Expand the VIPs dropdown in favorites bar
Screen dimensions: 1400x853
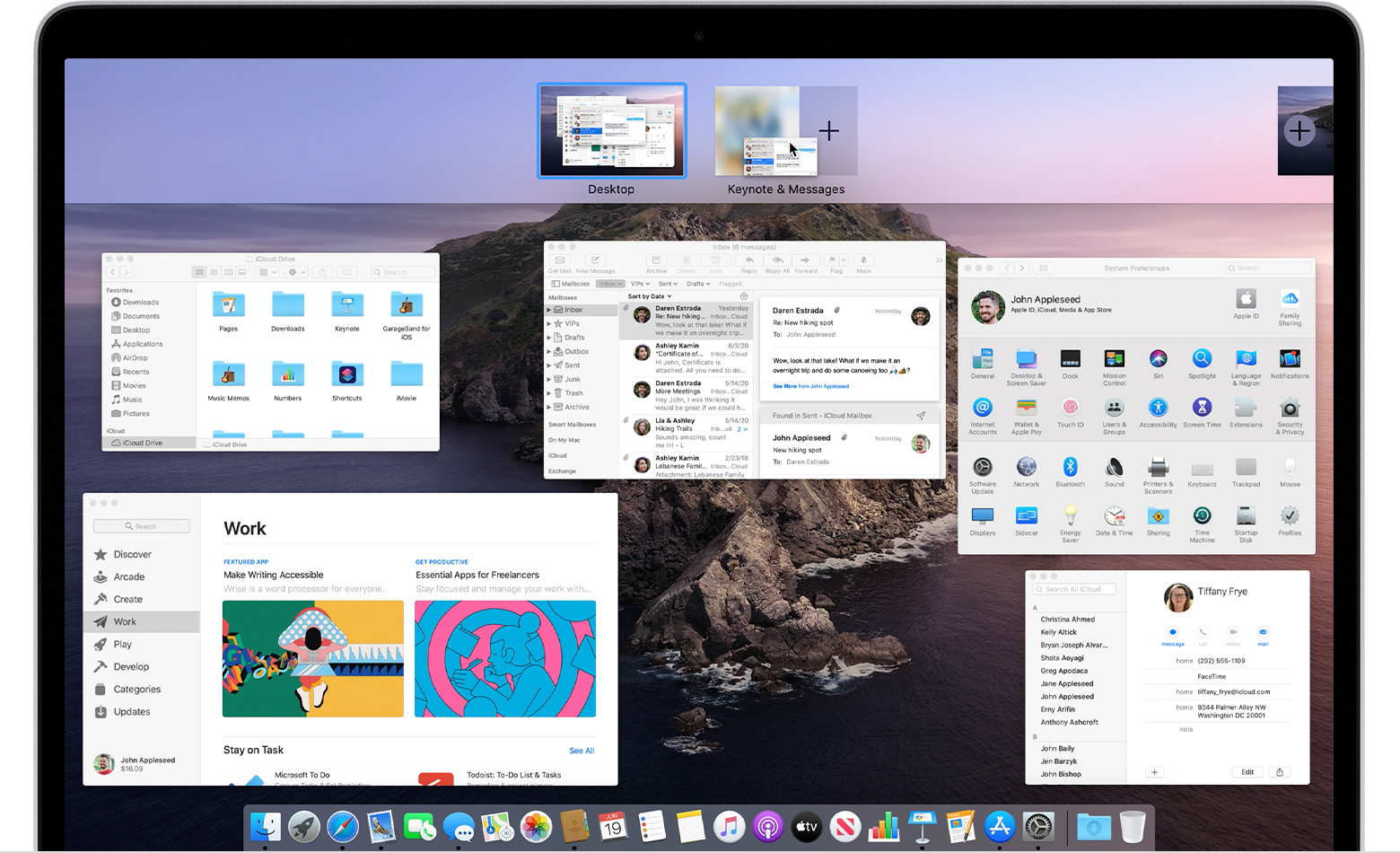(x=640, y=284)
